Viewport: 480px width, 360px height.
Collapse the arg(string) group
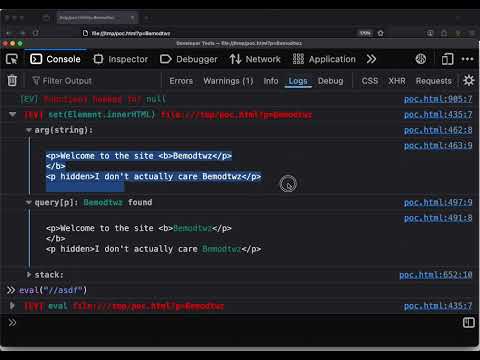pyautogui.click(x=29, y=130)
